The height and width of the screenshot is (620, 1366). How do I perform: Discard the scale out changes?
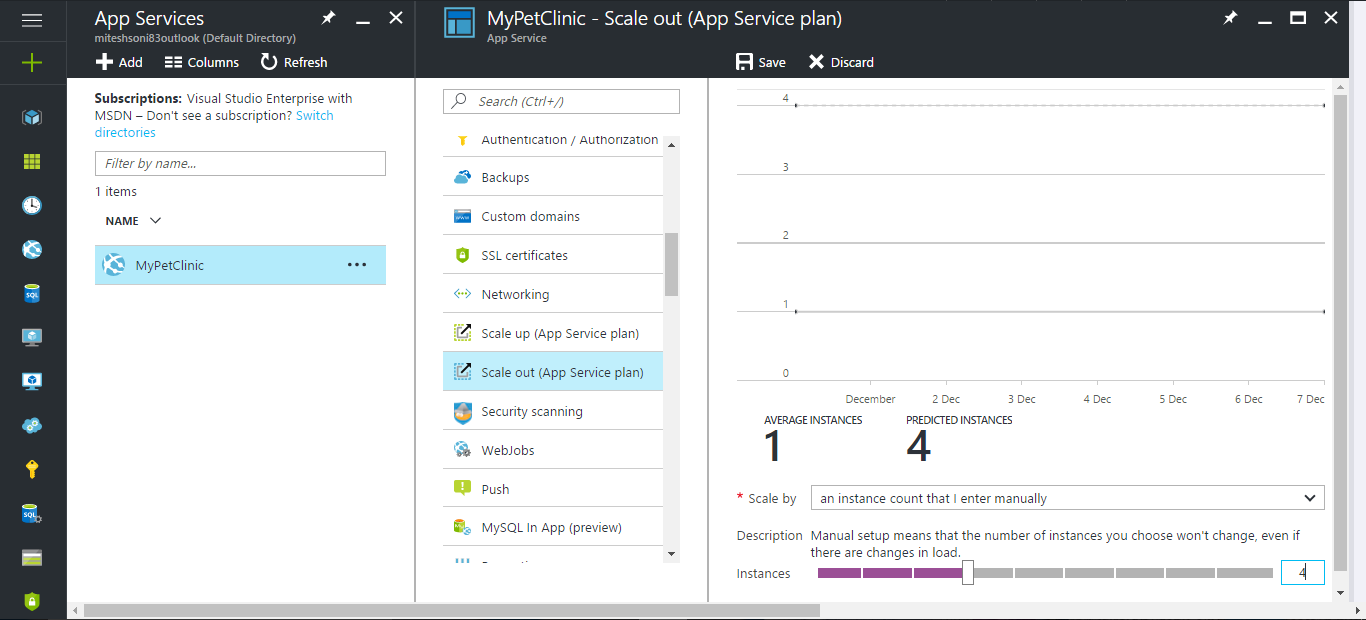point(841,62)
